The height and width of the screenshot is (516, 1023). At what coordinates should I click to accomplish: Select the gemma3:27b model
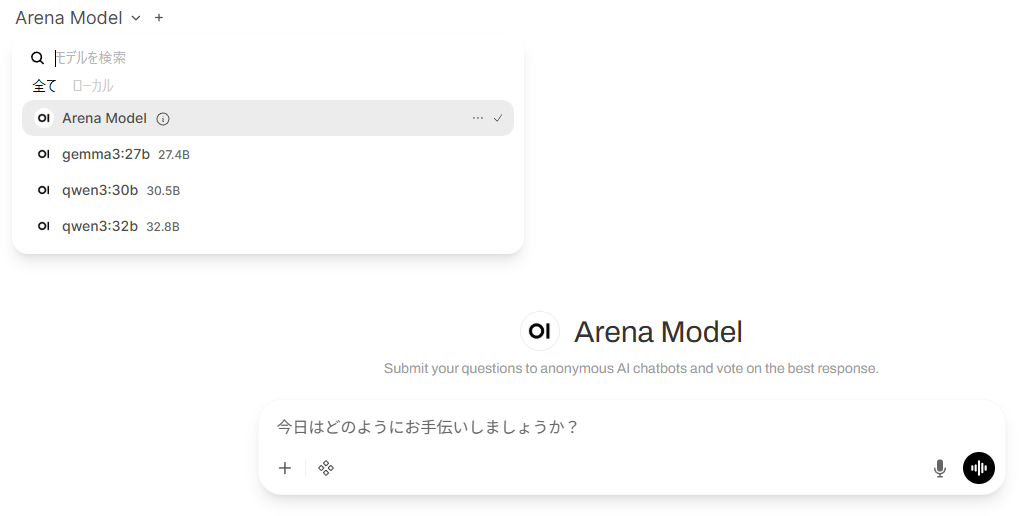(x=106, y=154)
